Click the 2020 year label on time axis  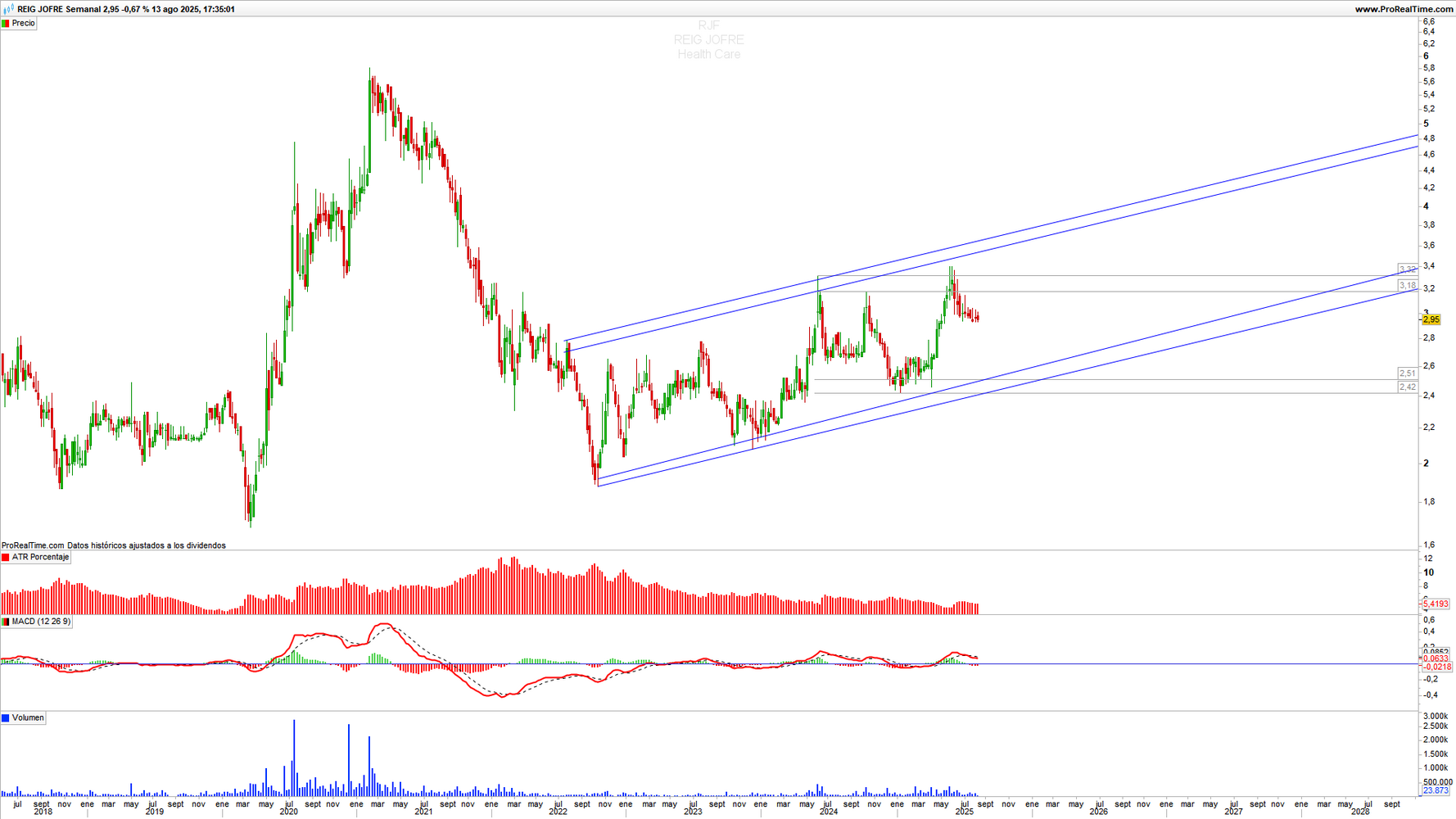[x=289, y=812]
